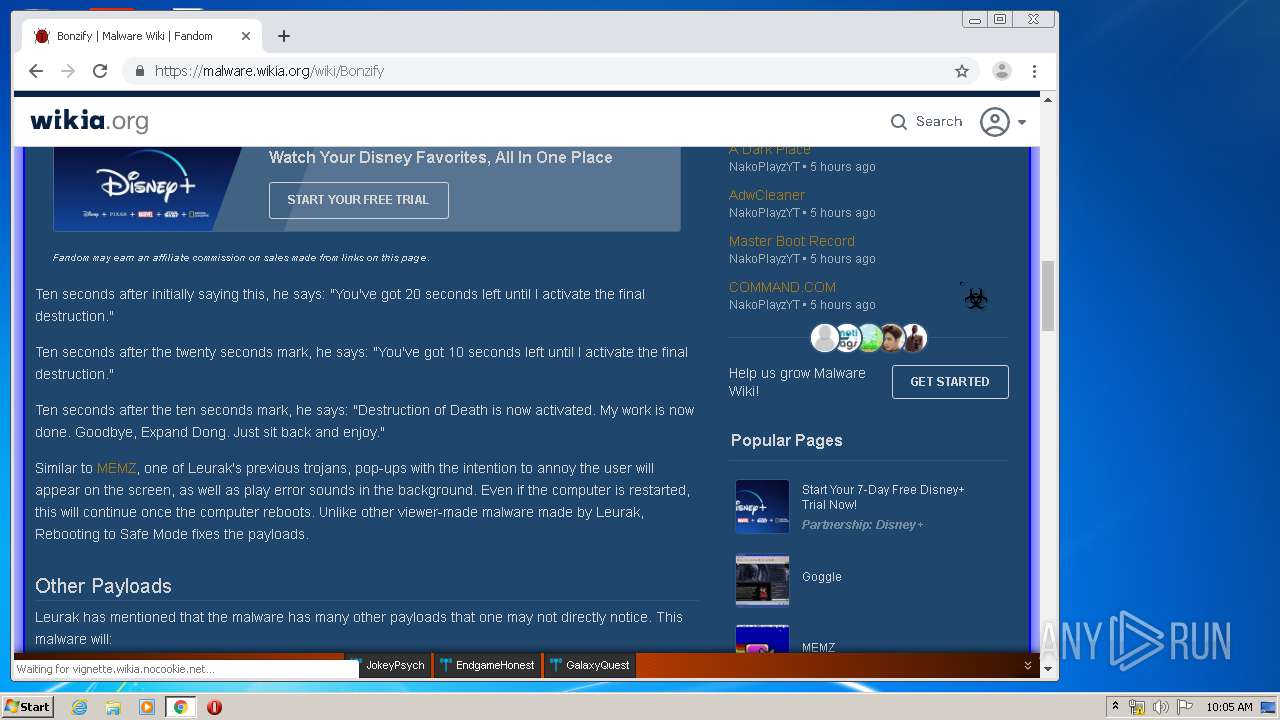Click the vertical scrollbar thumb
This screenshot has width=1280, height=720.
coord(1048,295)
